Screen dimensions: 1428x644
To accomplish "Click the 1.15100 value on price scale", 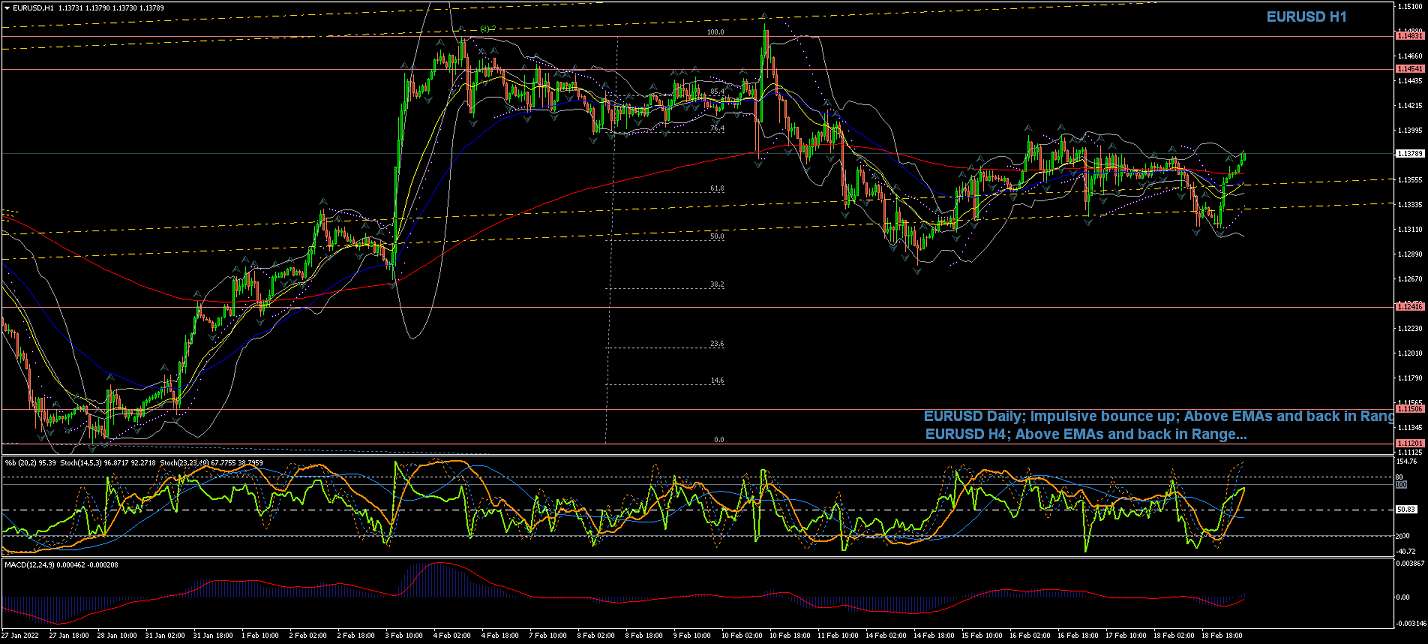I will pos(1410,7).
